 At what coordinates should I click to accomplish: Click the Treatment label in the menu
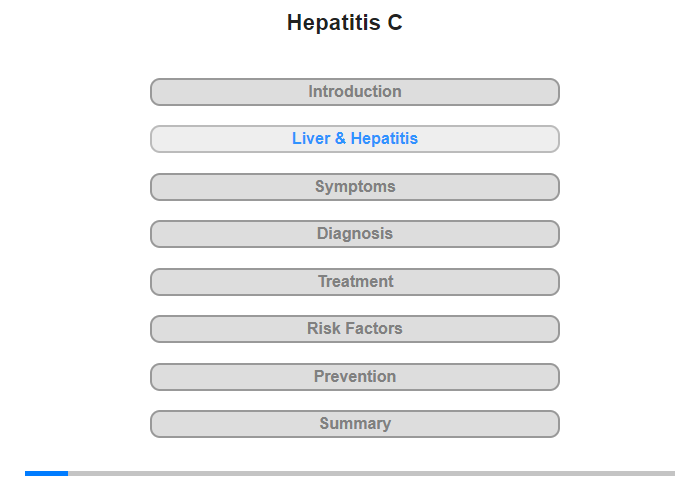355,281
